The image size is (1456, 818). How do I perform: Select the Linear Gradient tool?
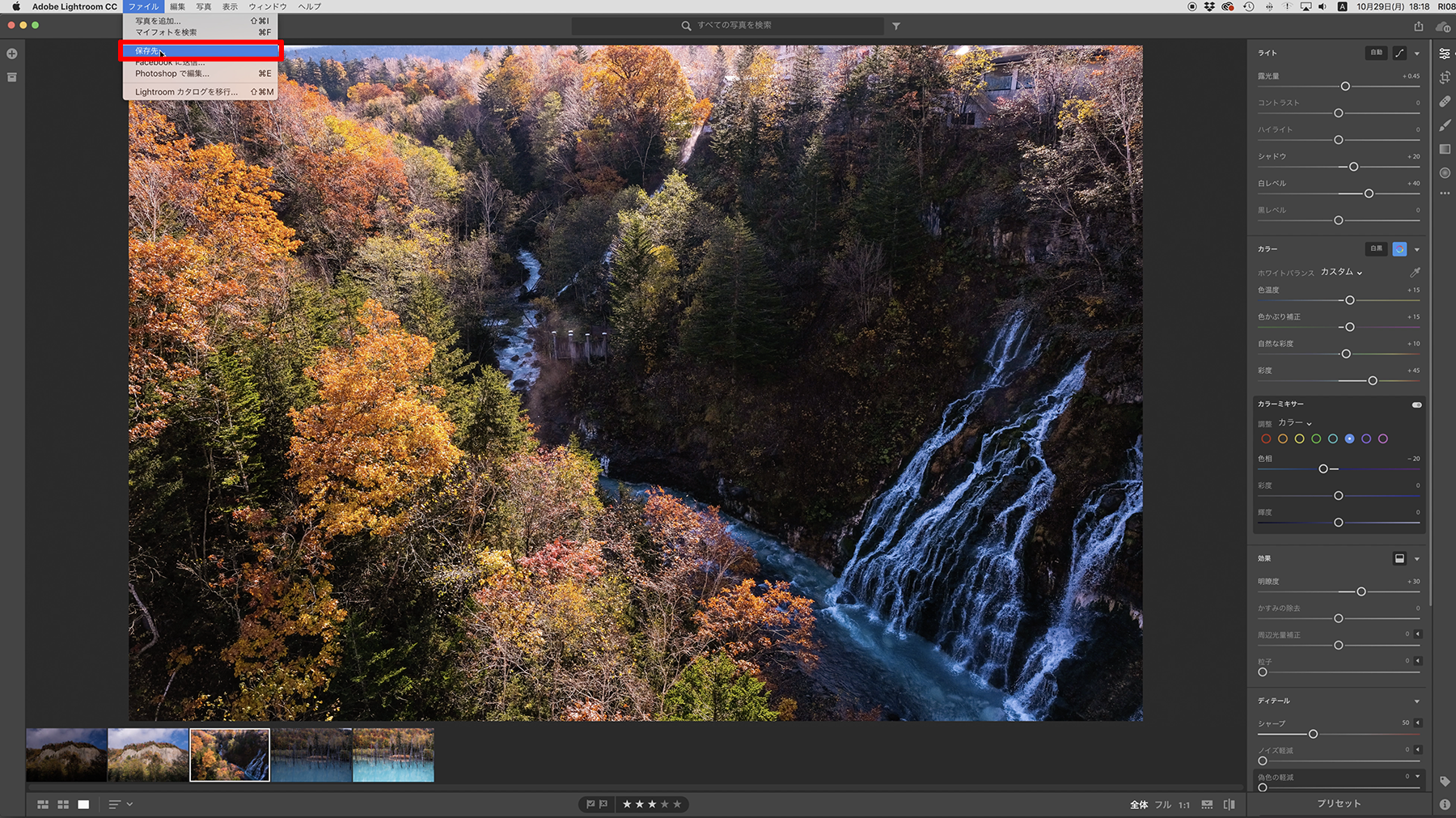pos(1445,149)
